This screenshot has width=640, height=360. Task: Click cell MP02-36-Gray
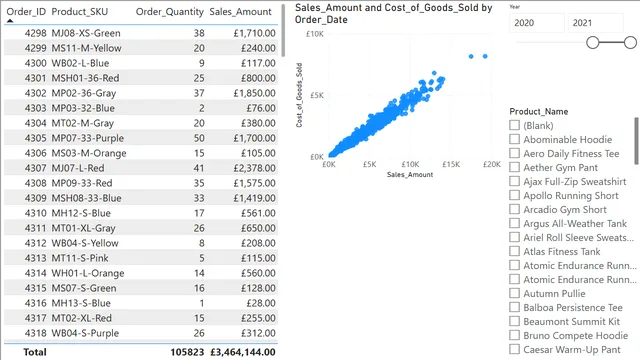pyautogui.click(x=84, y=93)
